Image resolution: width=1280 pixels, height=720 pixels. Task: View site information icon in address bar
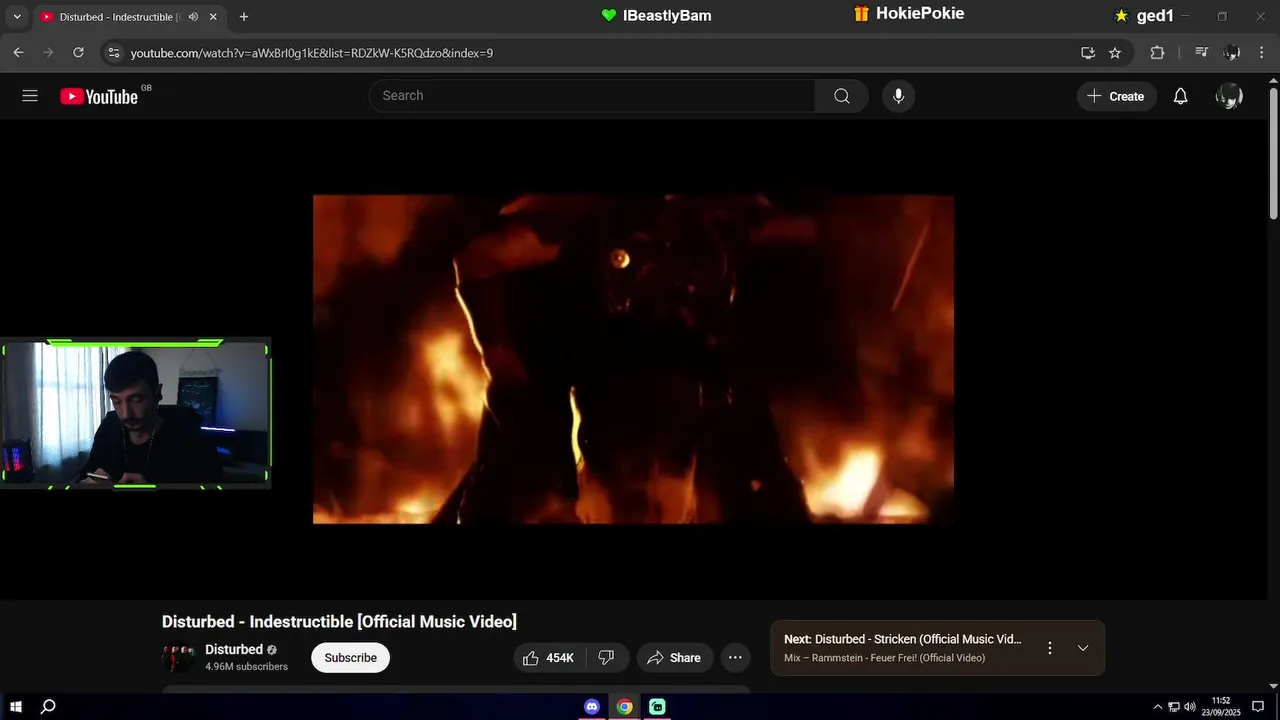114,53
